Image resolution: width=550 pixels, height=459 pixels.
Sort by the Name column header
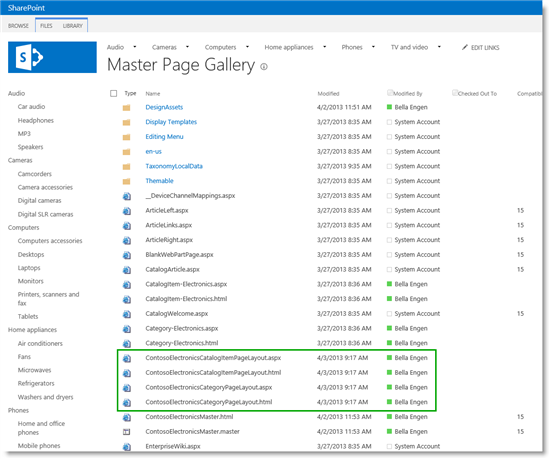click(153, 94)
